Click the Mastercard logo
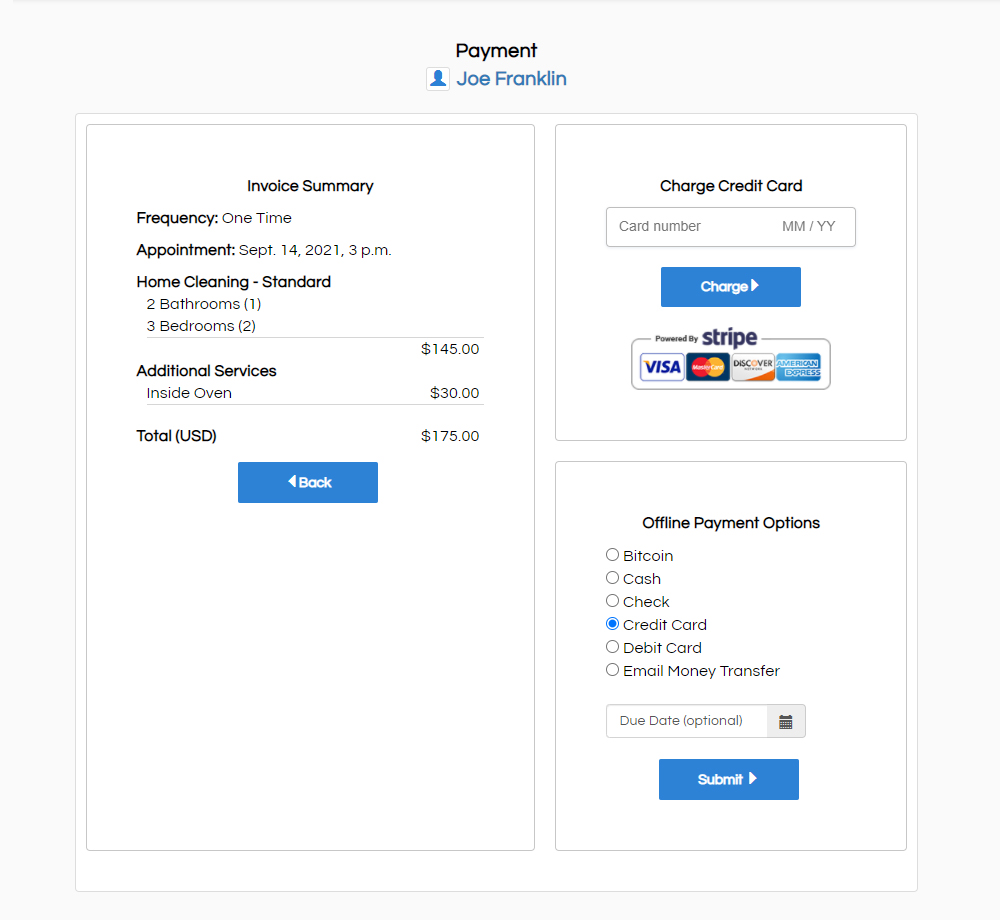Viewport: 1000px width, 920px height. [707, 368]
